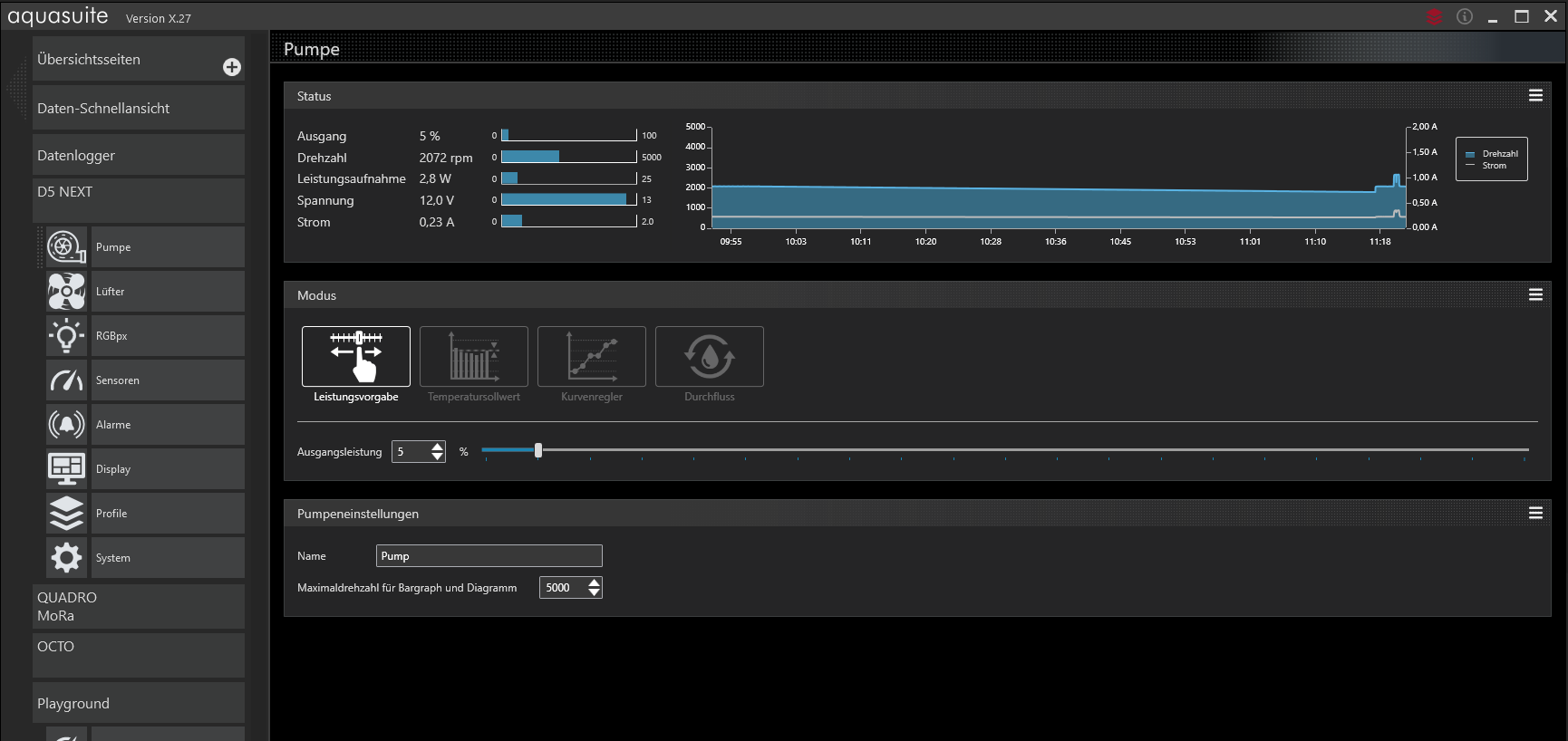The width and height of the screenshot is (1568, 741).
Task: Open System gear icon
Action: click(x=66, y=558)
